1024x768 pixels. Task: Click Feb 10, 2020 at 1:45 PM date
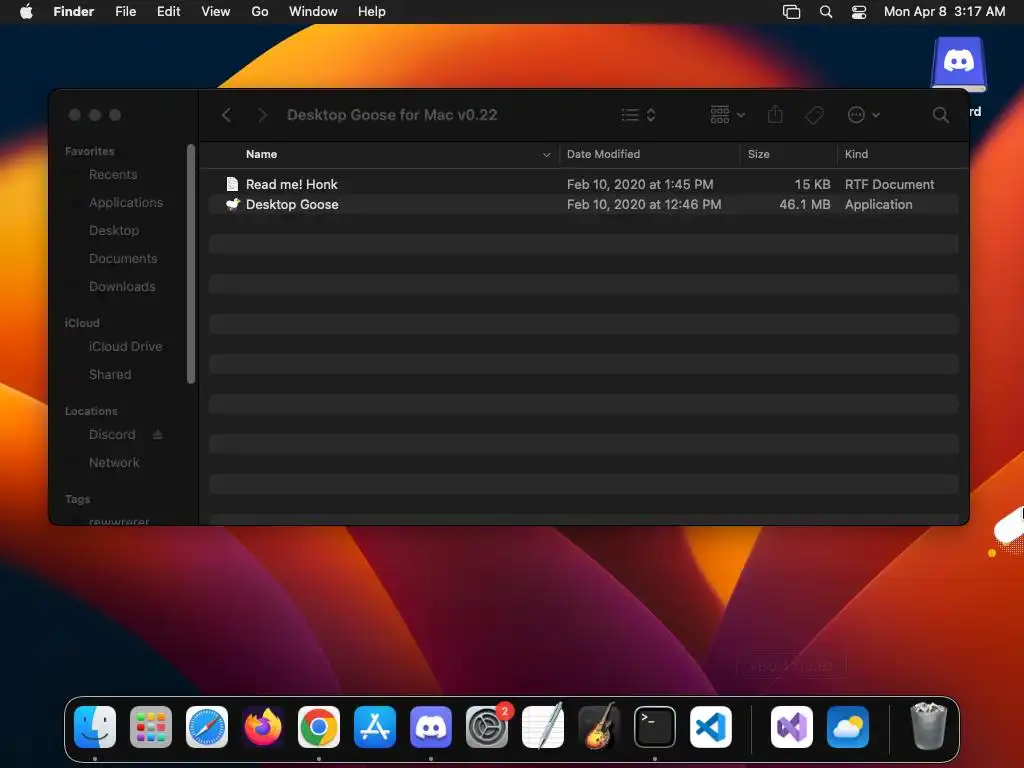pos(640,184)
